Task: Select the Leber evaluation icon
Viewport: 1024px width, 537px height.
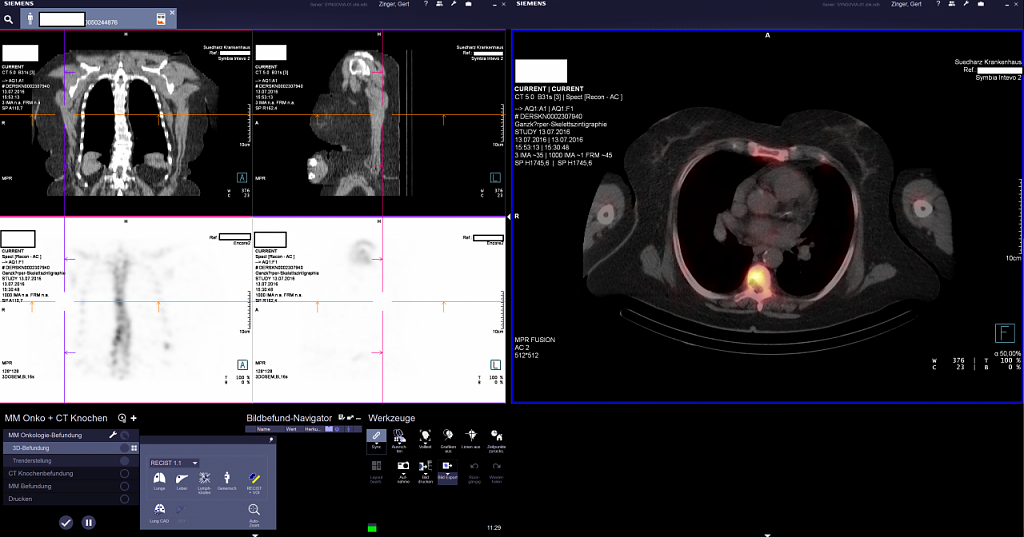Action: (x=182, y=479)
